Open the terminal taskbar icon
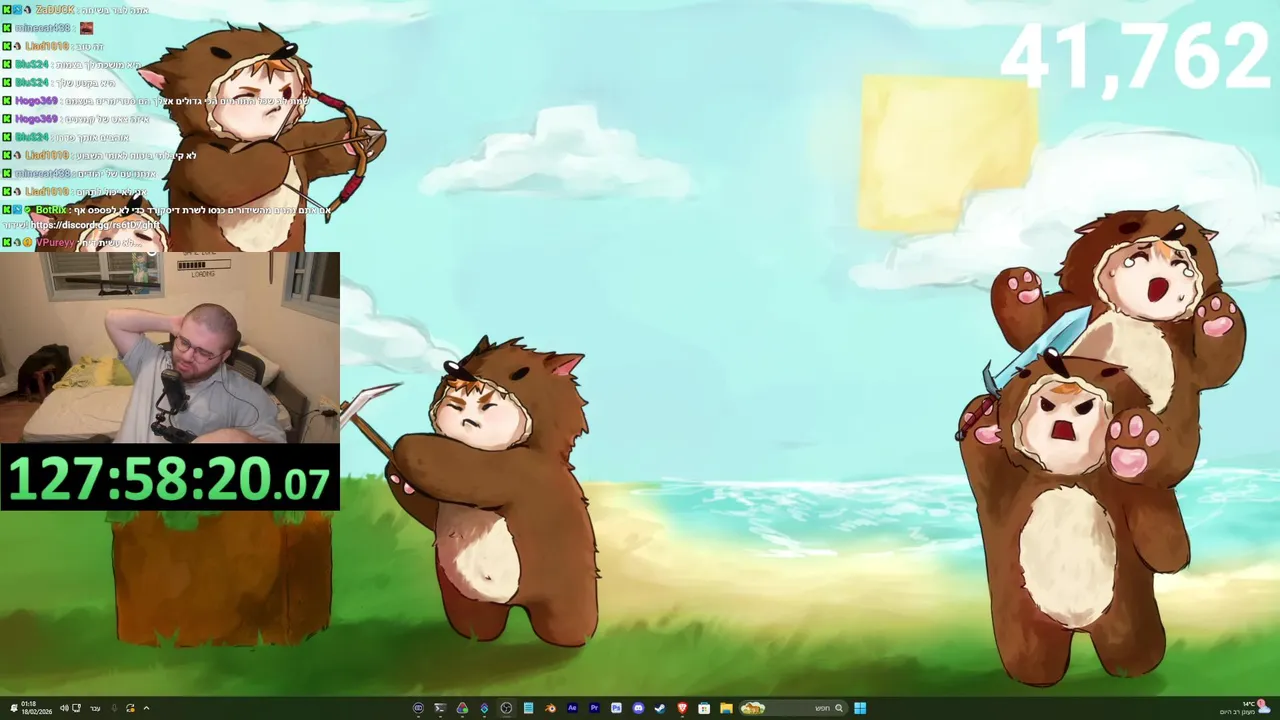Image resolution: width=1280 pixels, height=720 pixels. point(440,708)
